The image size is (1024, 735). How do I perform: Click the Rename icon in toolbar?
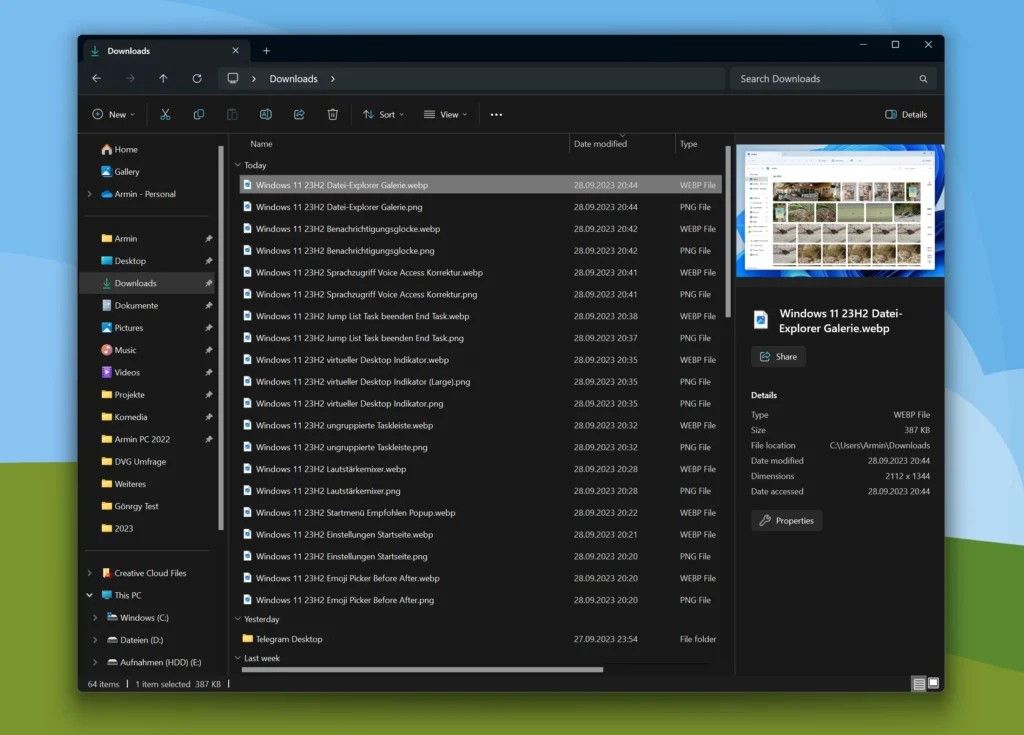coord(265,115)
